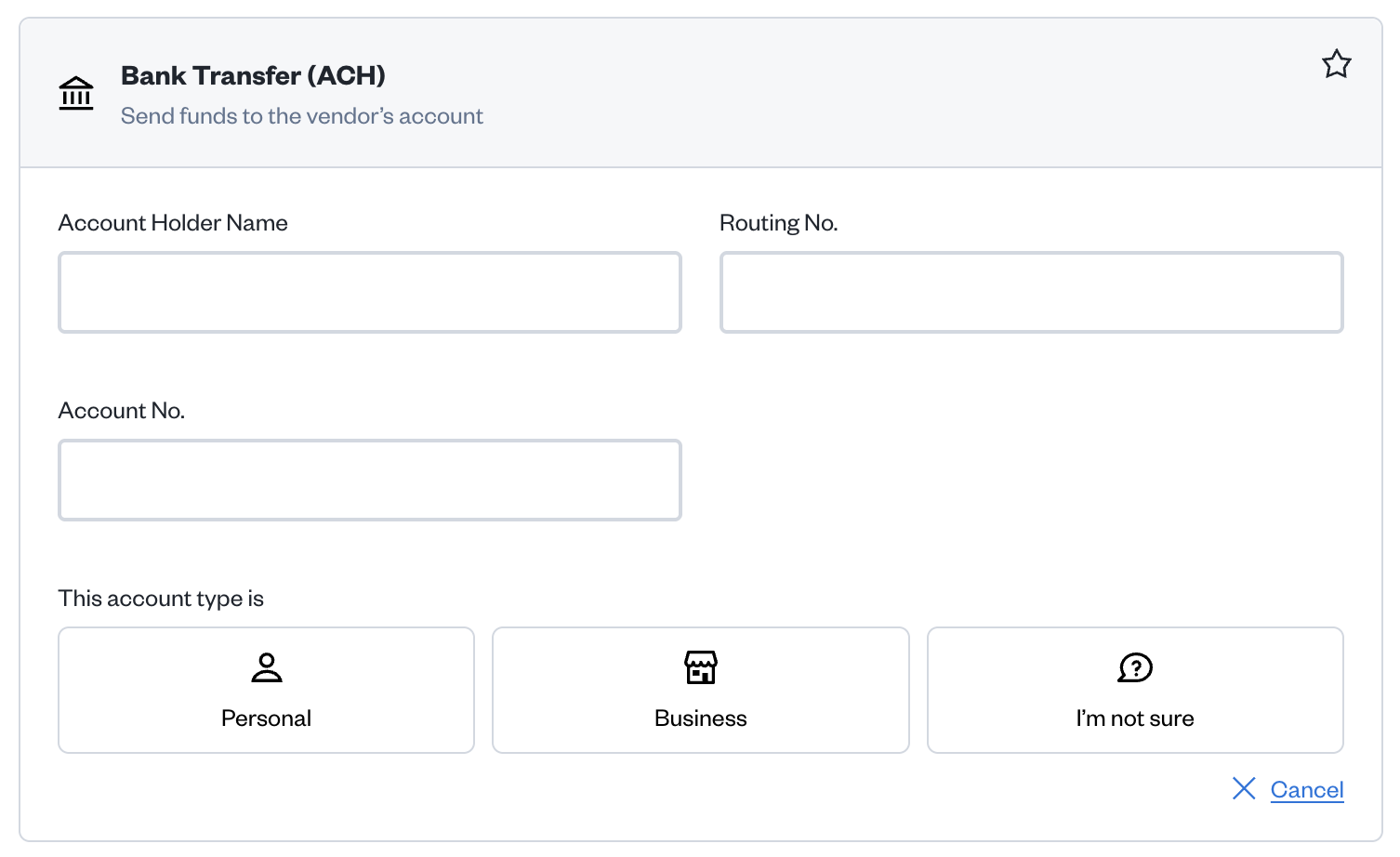Click 'Send funds to the vendor's account' text

click(x=302, y=116)
